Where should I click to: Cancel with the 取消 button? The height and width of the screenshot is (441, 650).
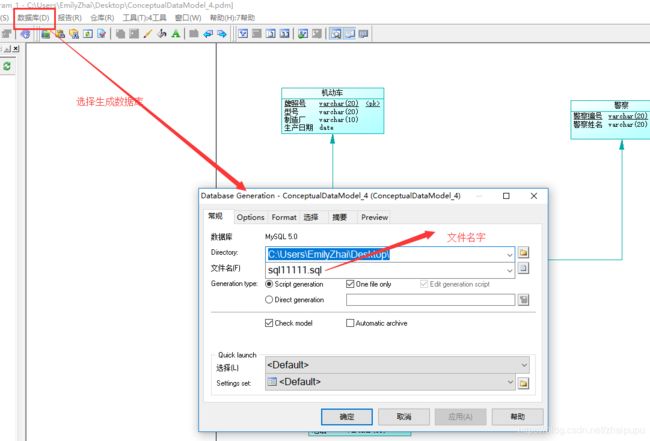[404, 417]
